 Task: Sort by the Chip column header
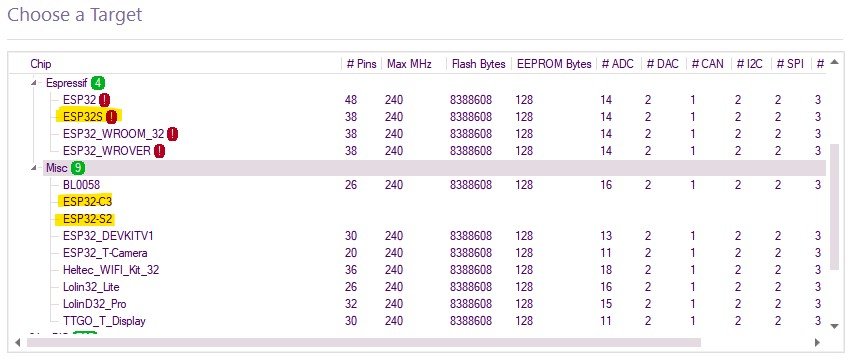coord(41,64)
